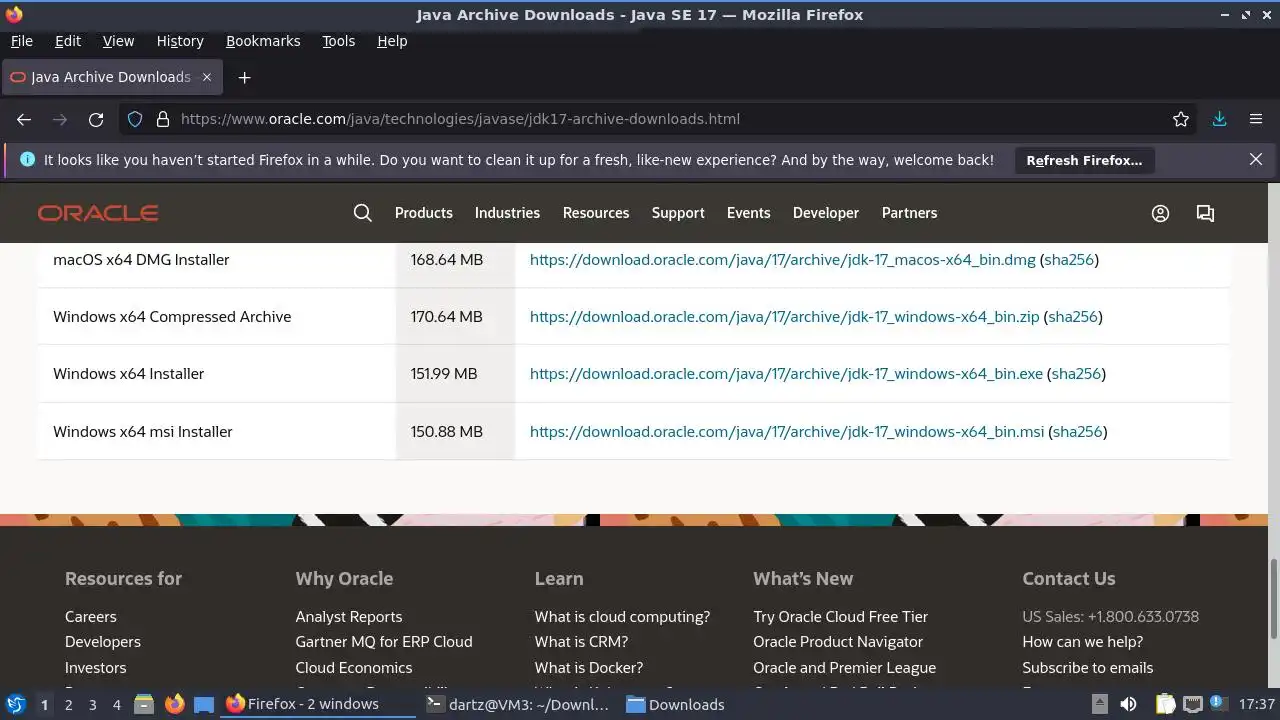Viewport: 1280px width, 720px height.
Task: Open the tracking protection shield icon
Action: pos(136,119)
